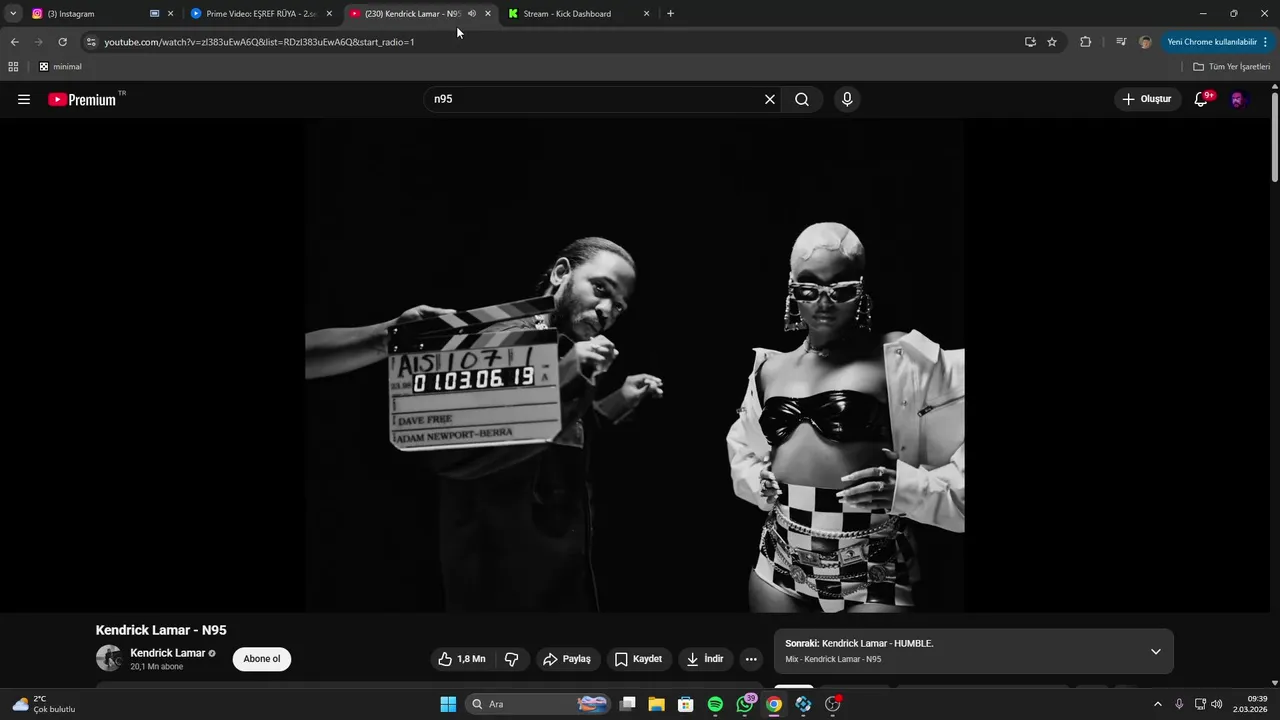Open Spotify from the taskbar
1280x720 pixels.
coord(715,704)
